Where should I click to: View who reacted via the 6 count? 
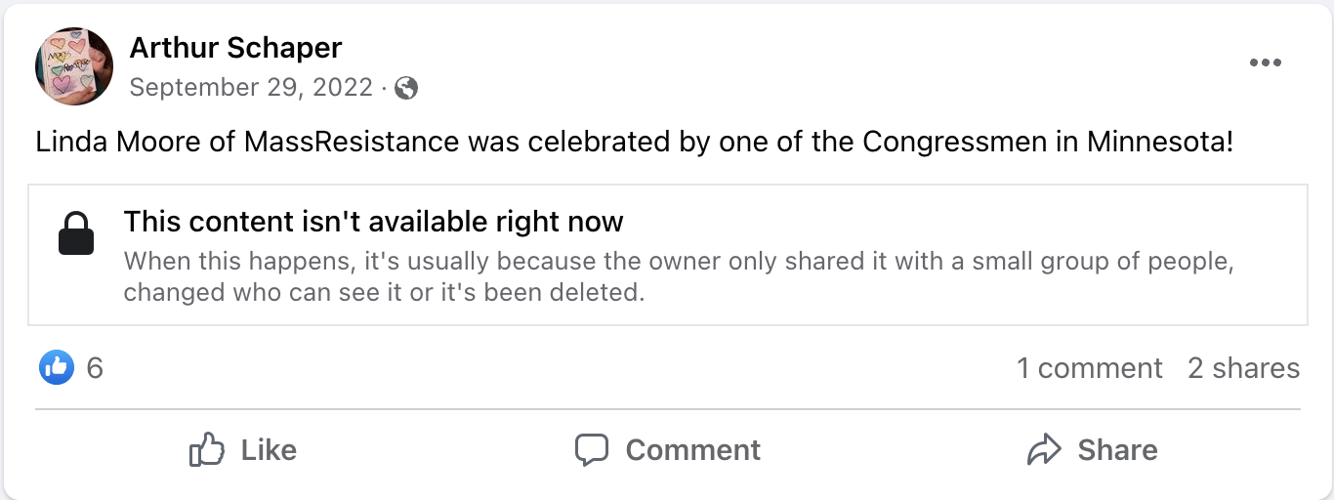pyautogui.click(x=95, y=368)
